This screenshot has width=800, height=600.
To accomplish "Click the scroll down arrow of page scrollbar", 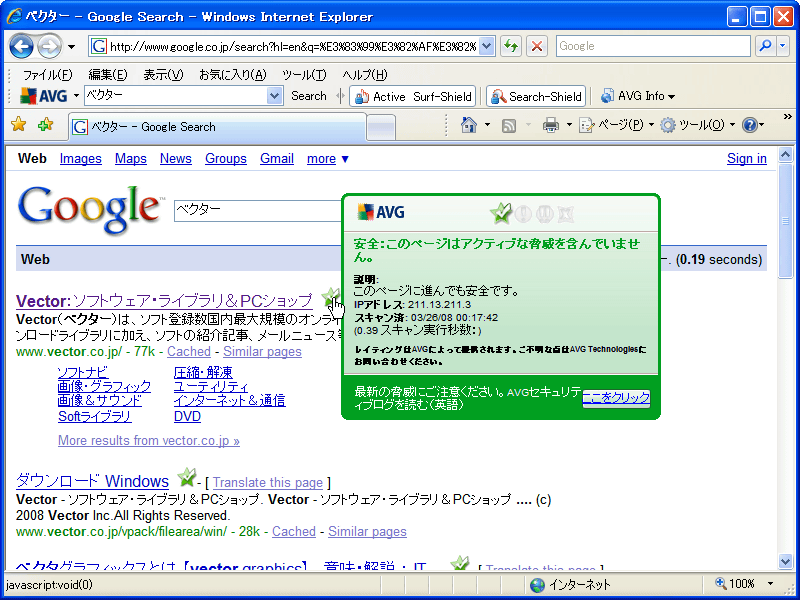I will point(785,561).
